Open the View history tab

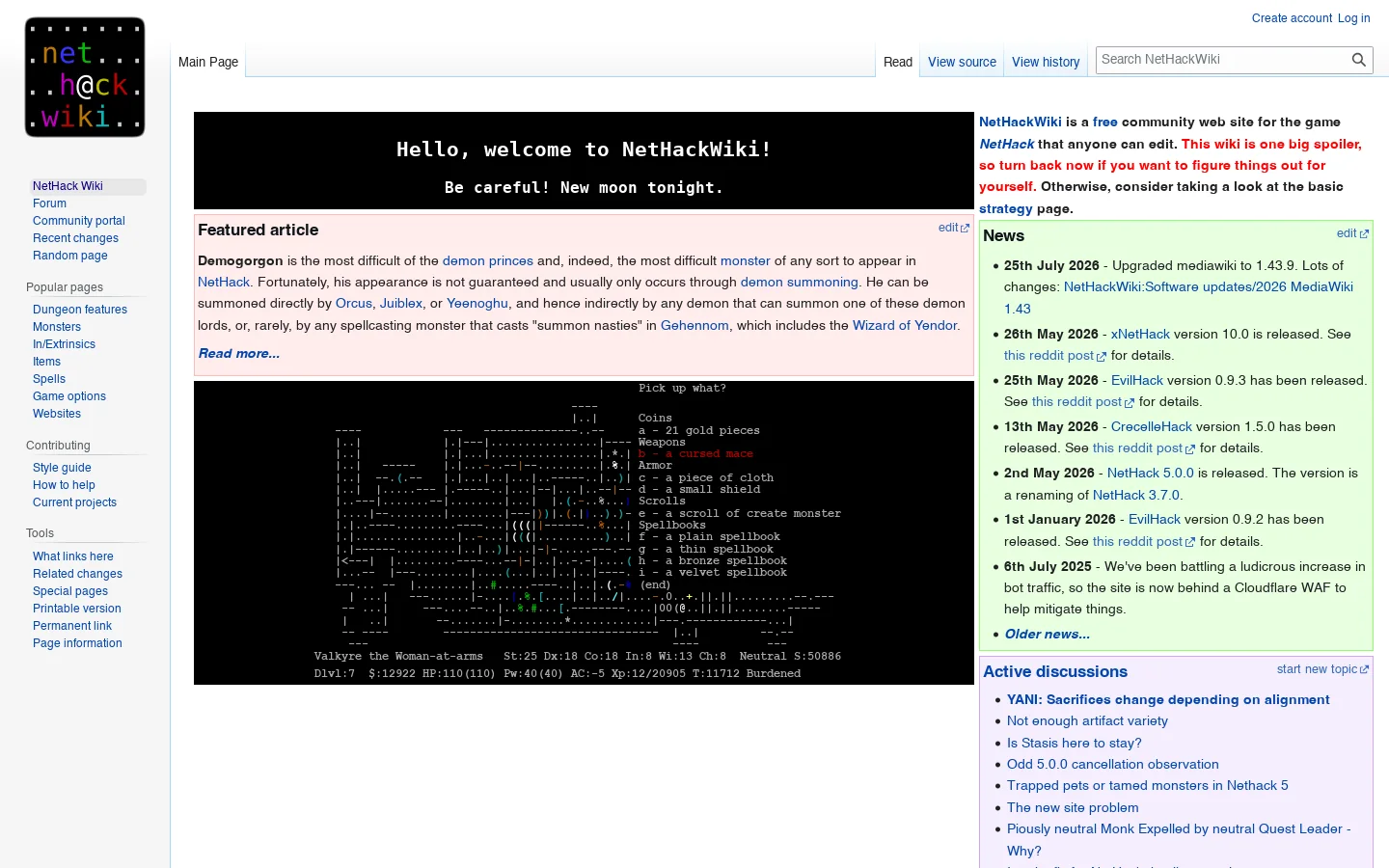pyautogui.click(x=1046, y=62)
